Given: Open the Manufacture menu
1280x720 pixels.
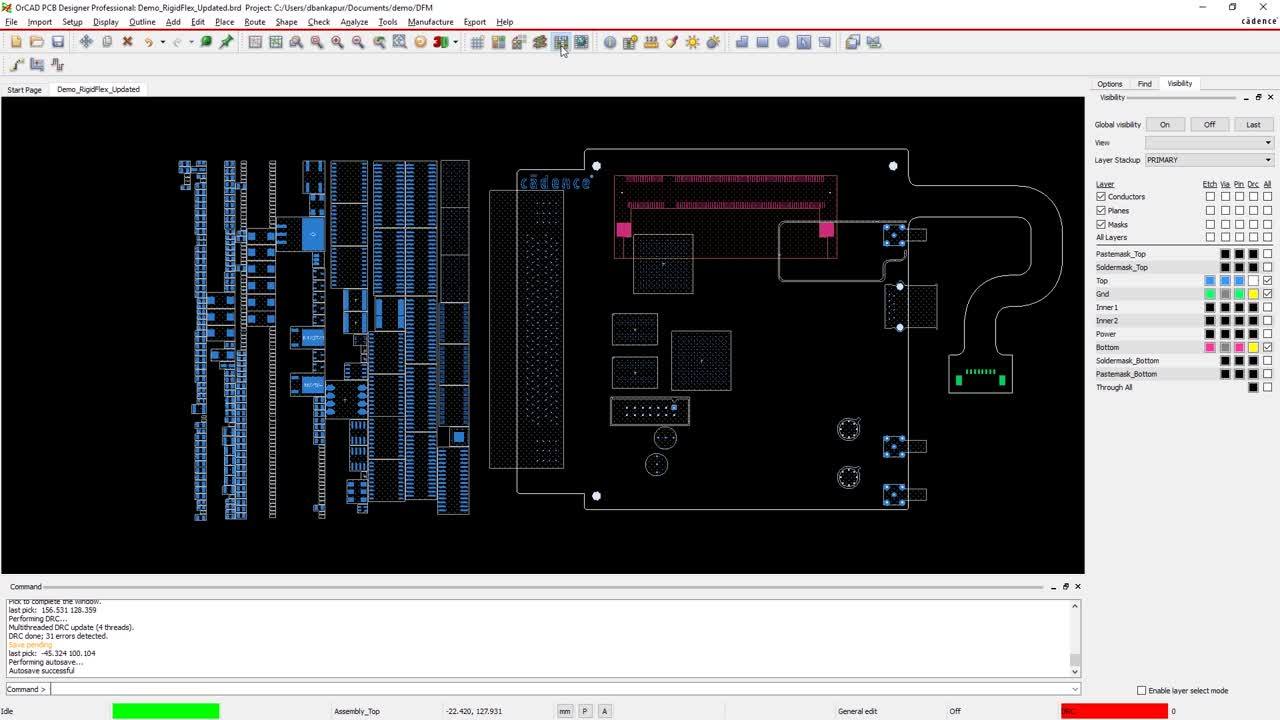Looking at the screenshot, I should point(430,22).
